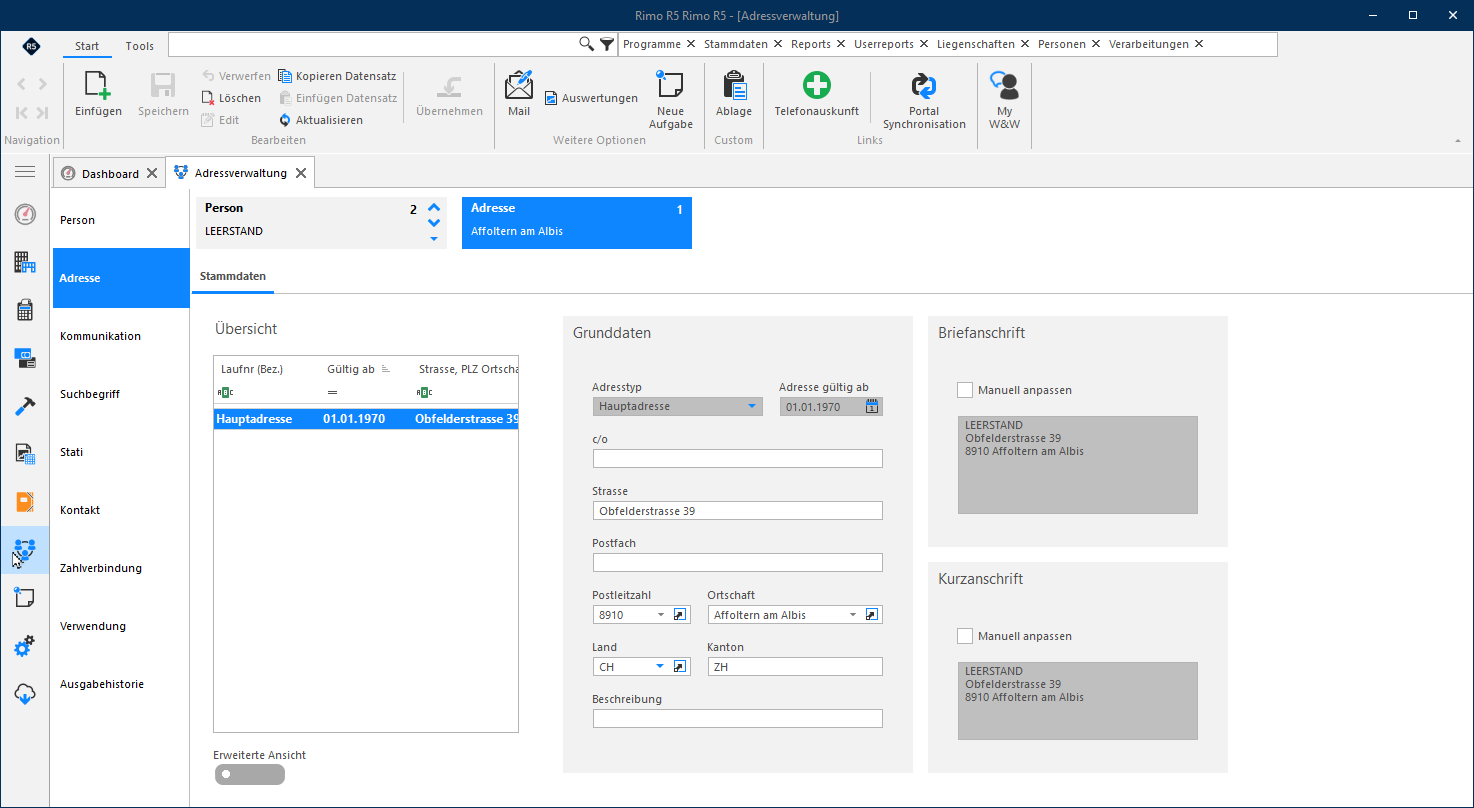This screenshot has height=808, width=1474.
Task: Close the Adressverwaltung tab
Action: tap(301, 173)
